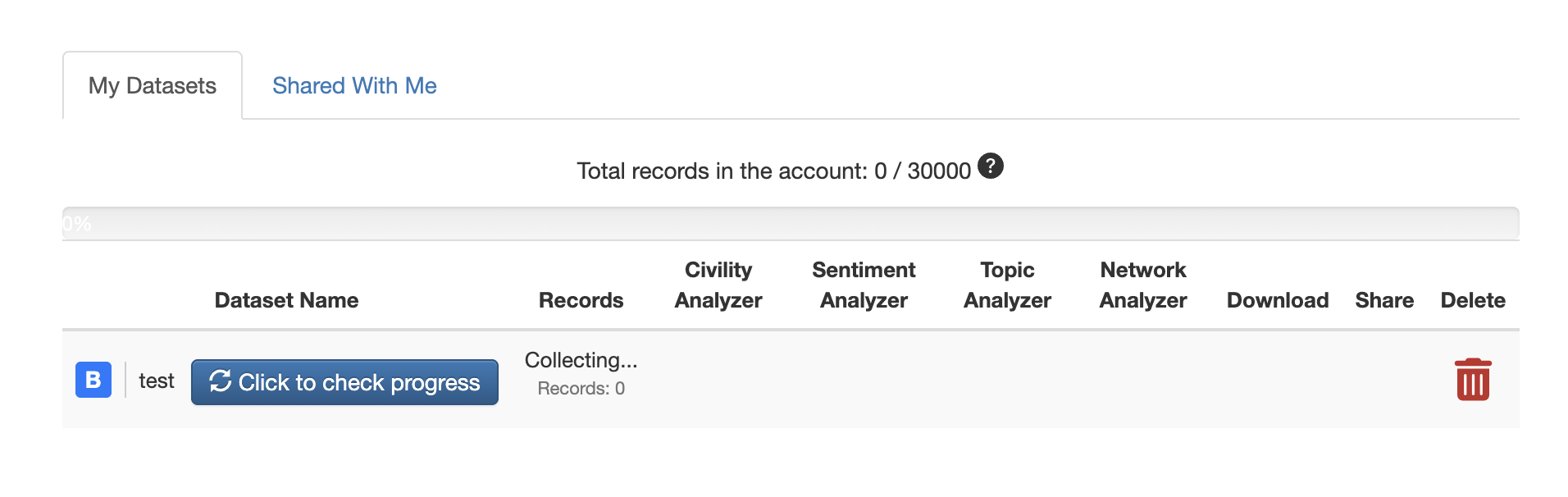Switch to the Shared With Me tab
Screen dimensions: 1568x497
354,86
